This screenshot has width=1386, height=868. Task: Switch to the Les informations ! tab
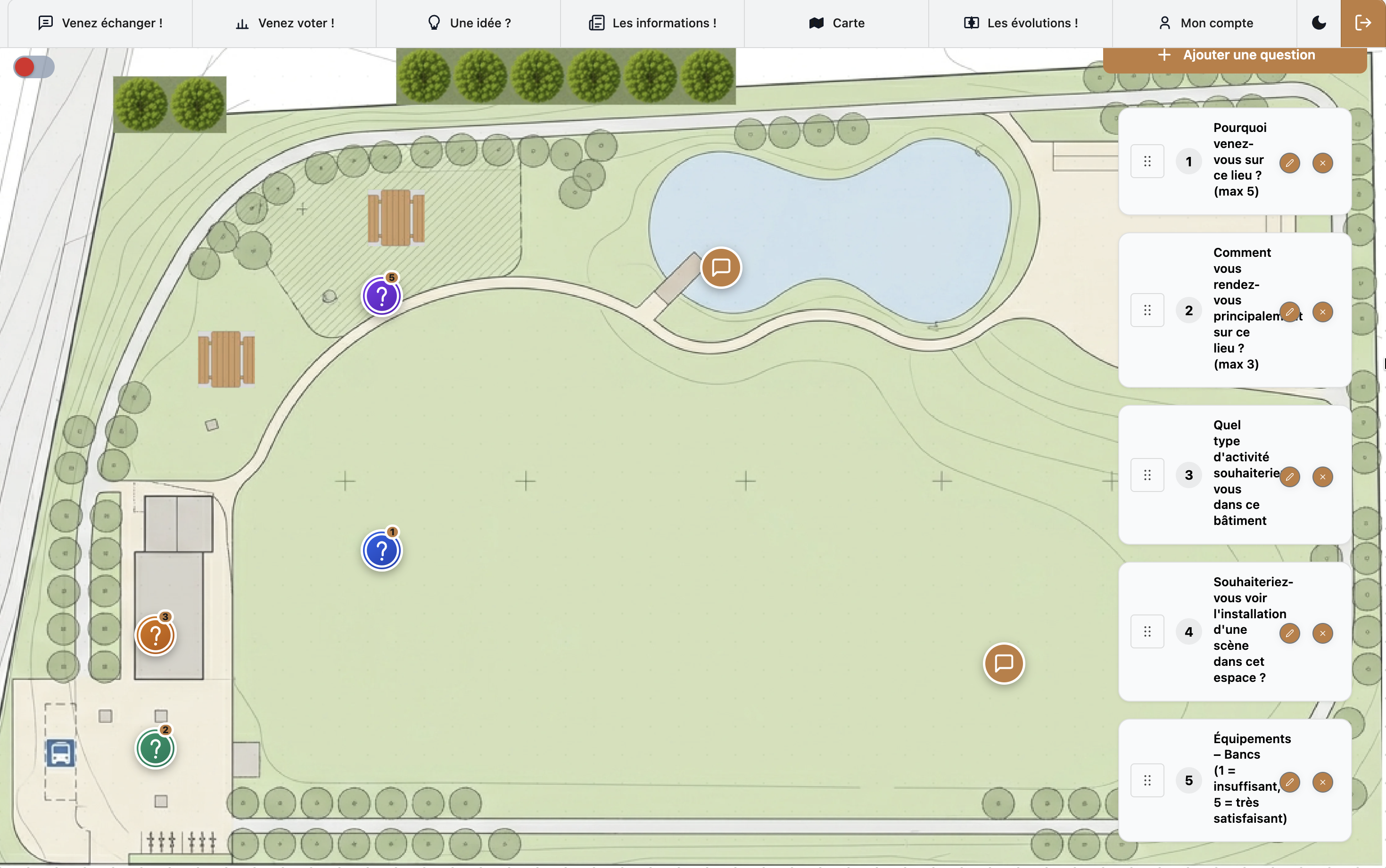tap(652, 23)
